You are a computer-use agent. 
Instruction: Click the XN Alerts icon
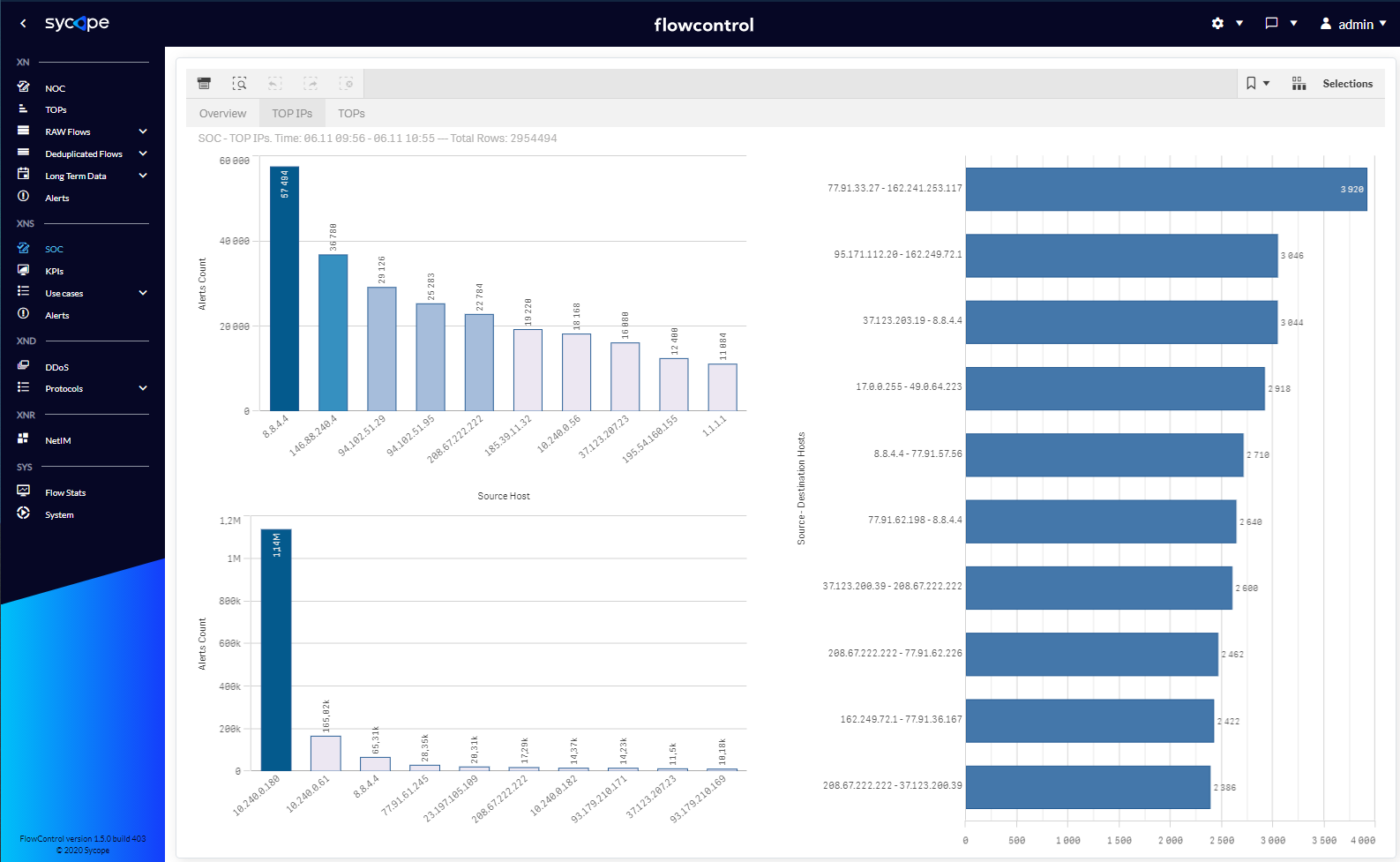click(24, 197)
